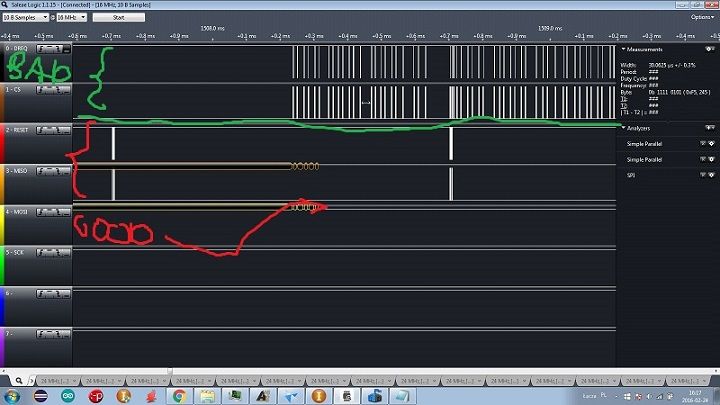Open the sample rate MHz dropdown
The image size is (720, 405).
pyautogui.click(x=72, y=17)
